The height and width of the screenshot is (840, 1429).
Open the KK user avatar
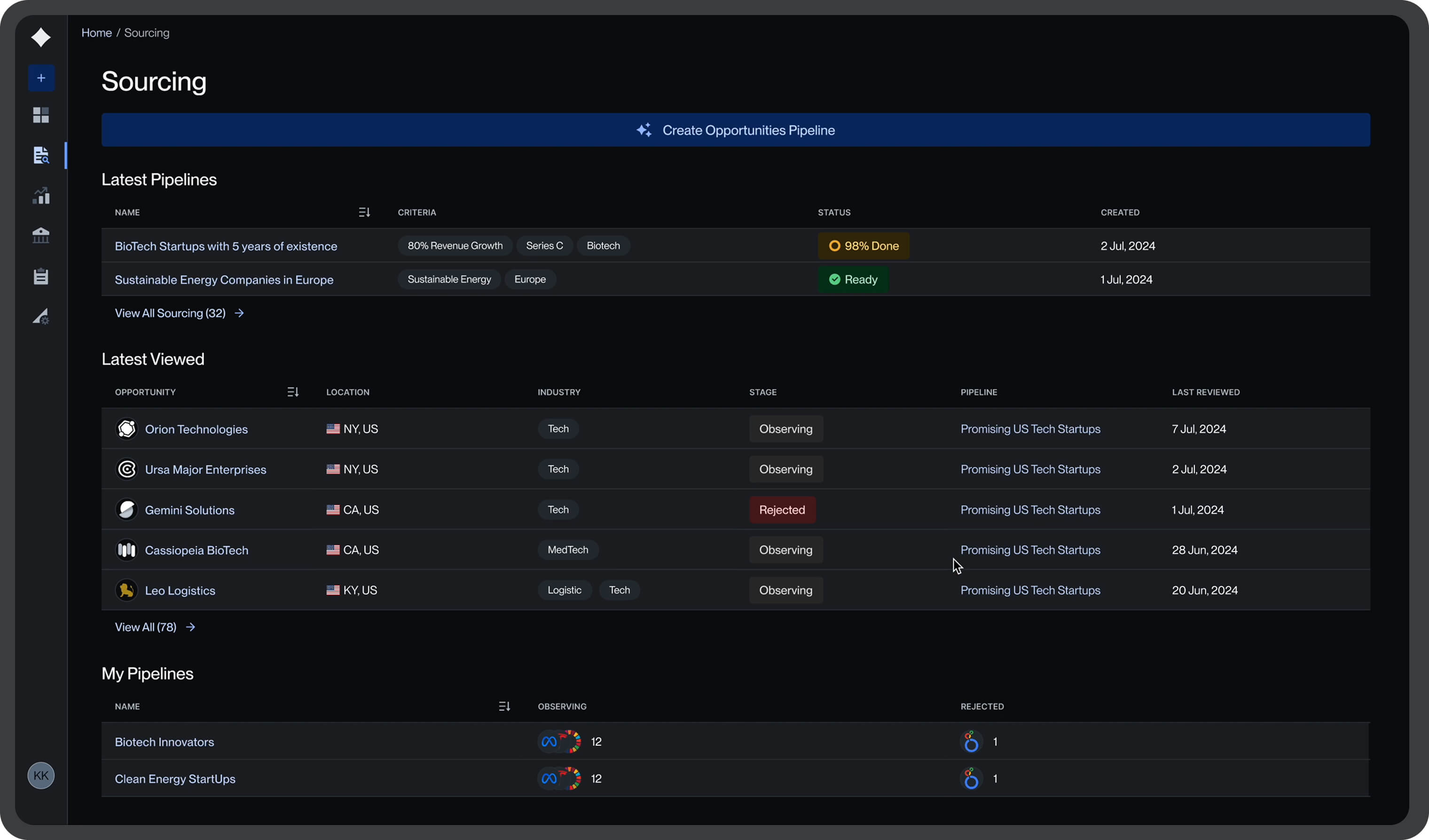pos(41,775)
